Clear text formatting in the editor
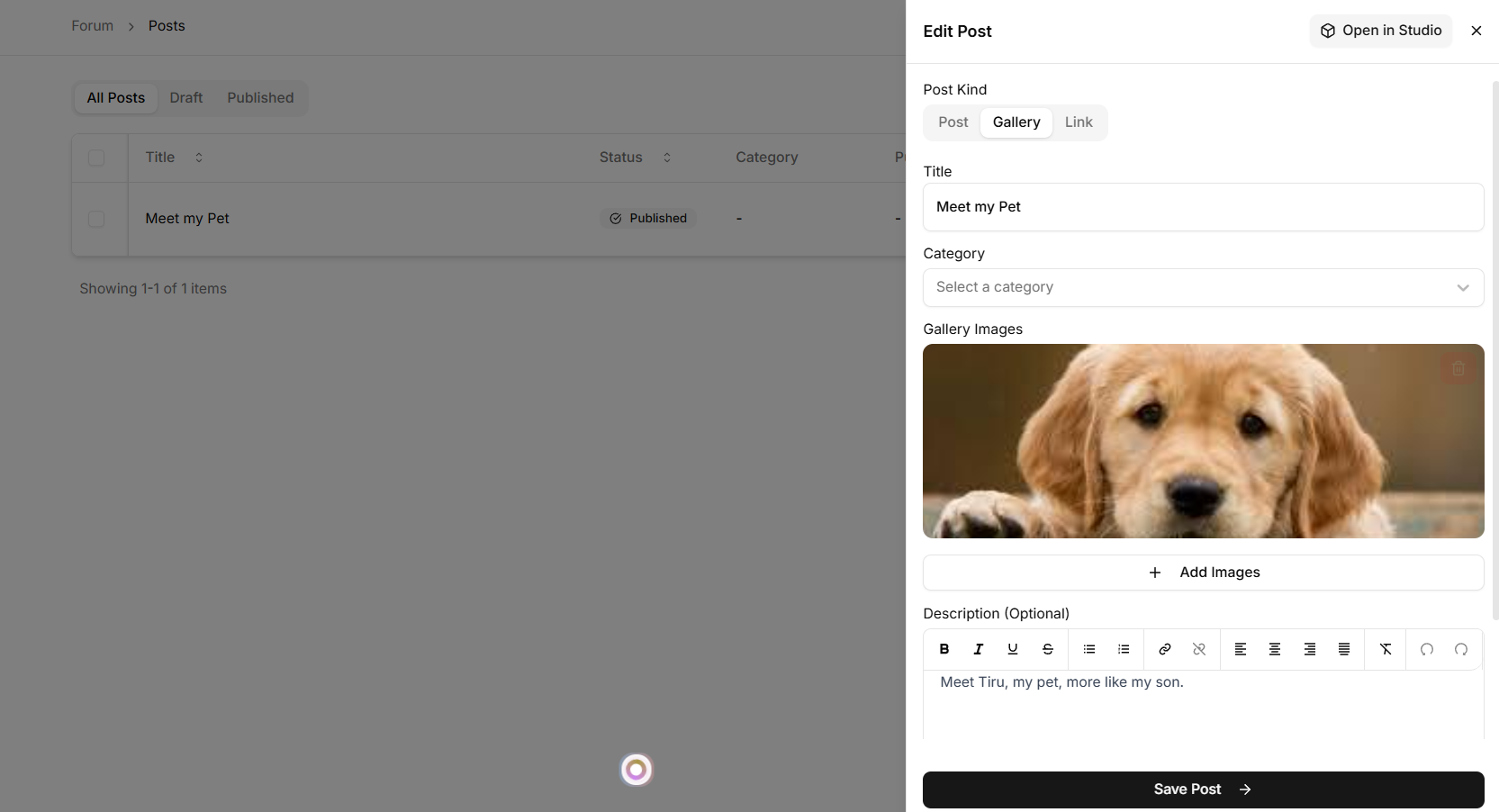This screenshot has width=1499, height=812. [1386, 649]
